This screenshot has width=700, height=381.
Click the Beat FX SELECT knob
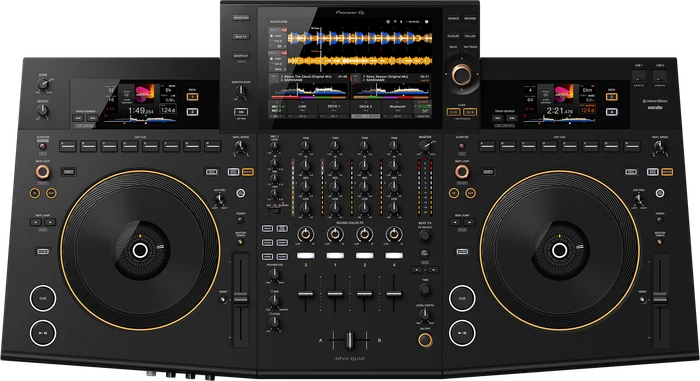point(425,236)
